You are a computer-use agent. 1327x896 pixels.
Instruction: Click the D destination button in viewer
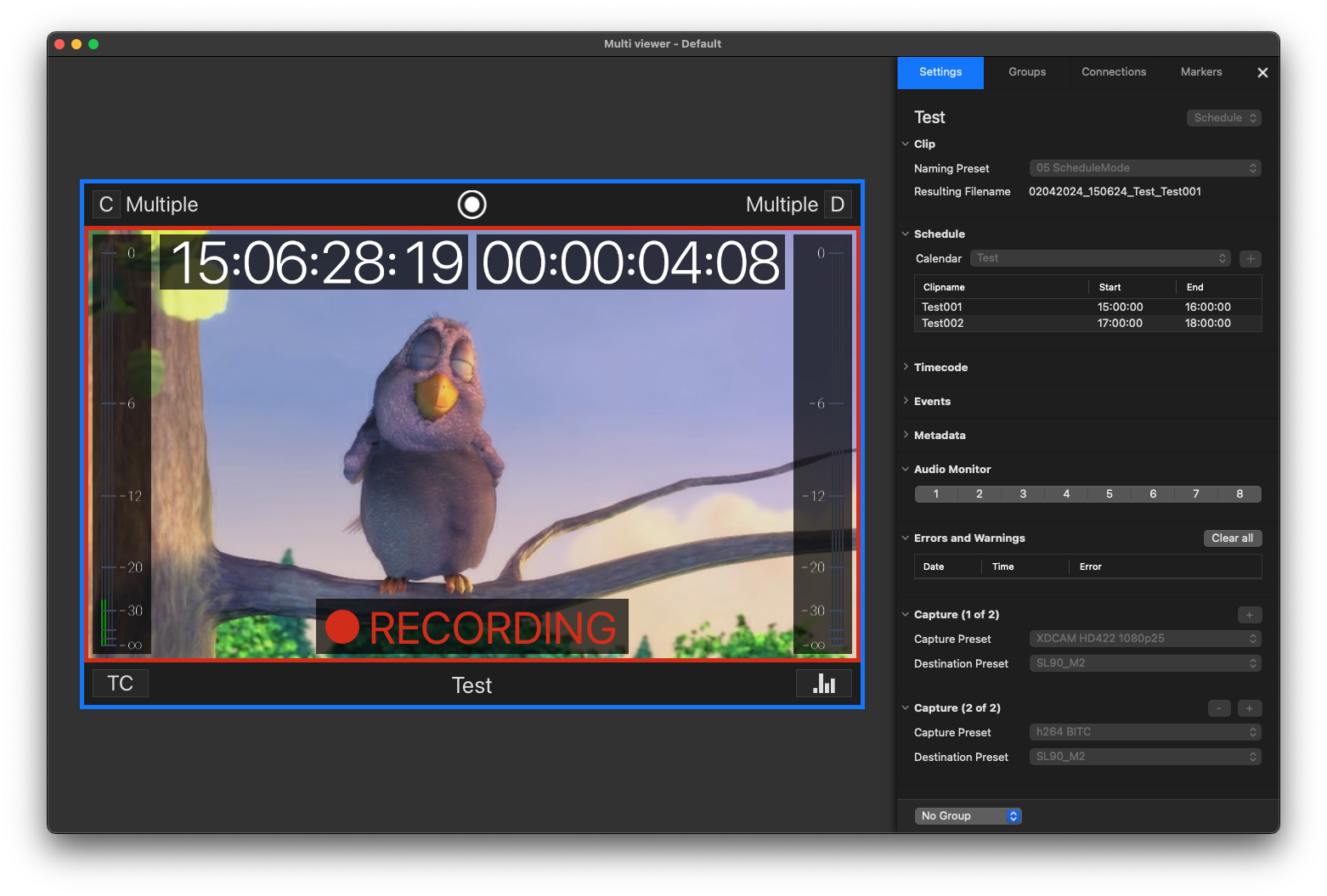pos(838,204)
